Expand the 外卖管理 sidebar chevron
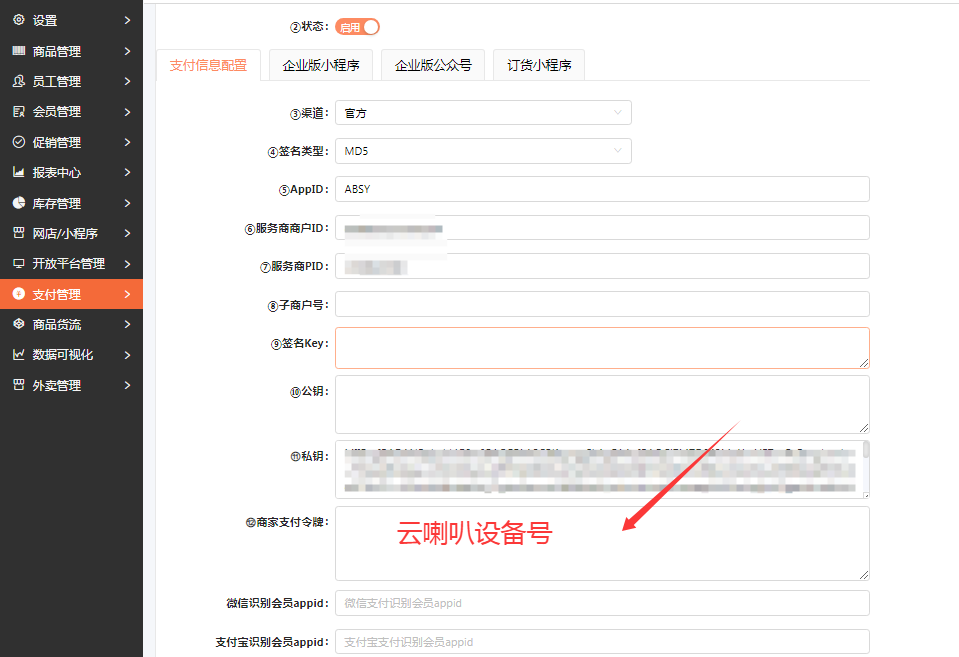The width and height of the screenshot is (959, 657). [x=127, y=385]
